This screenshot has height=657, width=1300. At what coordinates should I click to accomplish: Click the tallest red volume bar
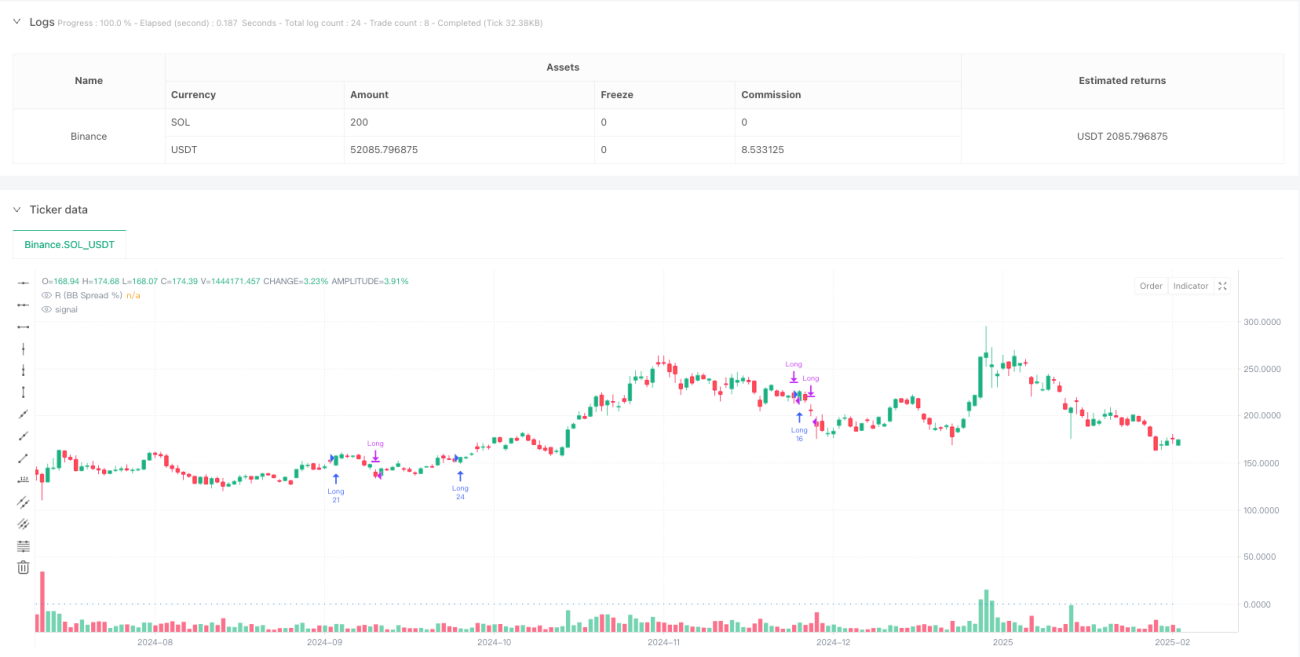point(42,602)
